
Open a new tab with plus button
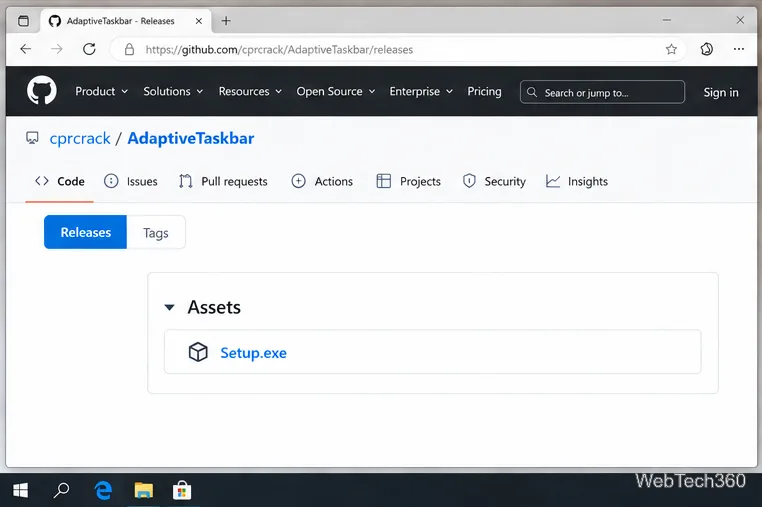point(226,21)
